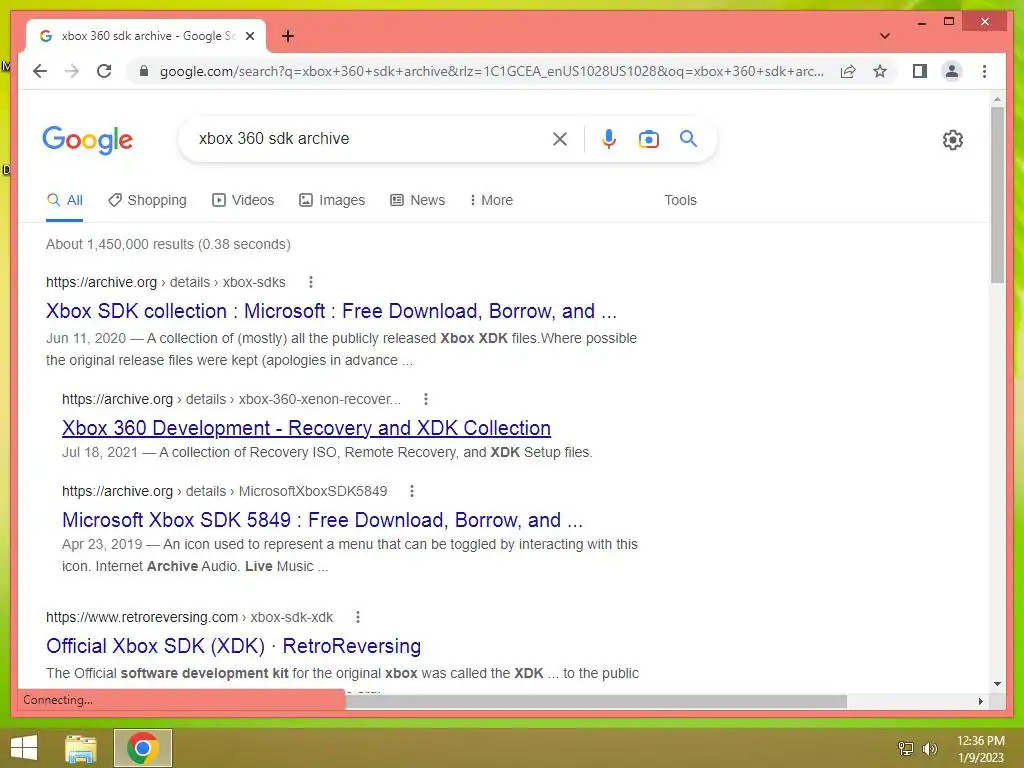Screen dimensions: 1024x768
Task: Search by voice microphone icon
Action: pos(609,138)
